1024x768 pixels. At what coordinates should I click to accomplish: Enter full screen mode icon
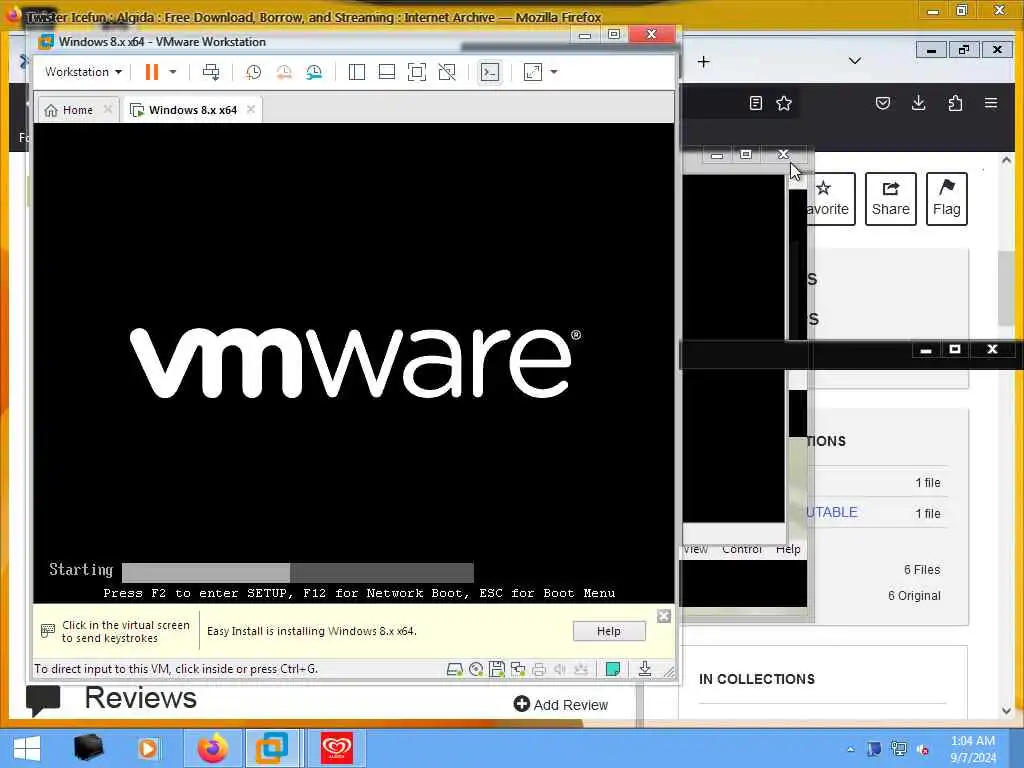point(417,72)
